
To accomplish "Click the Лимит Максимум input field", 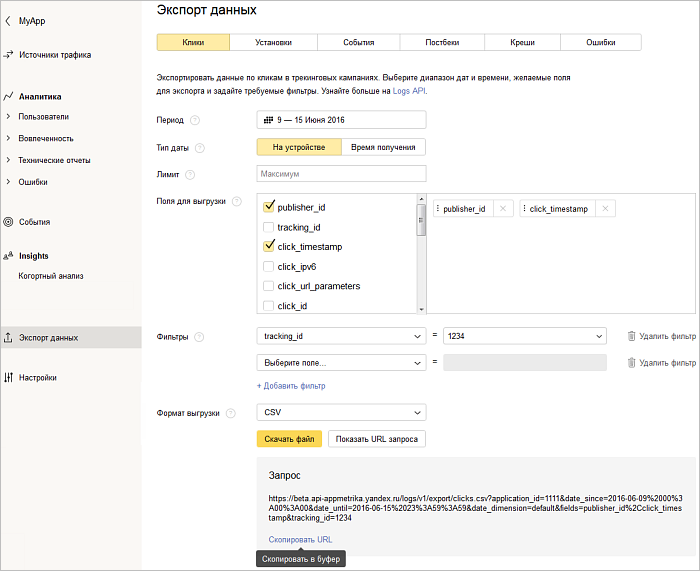I will click(341, 174).
